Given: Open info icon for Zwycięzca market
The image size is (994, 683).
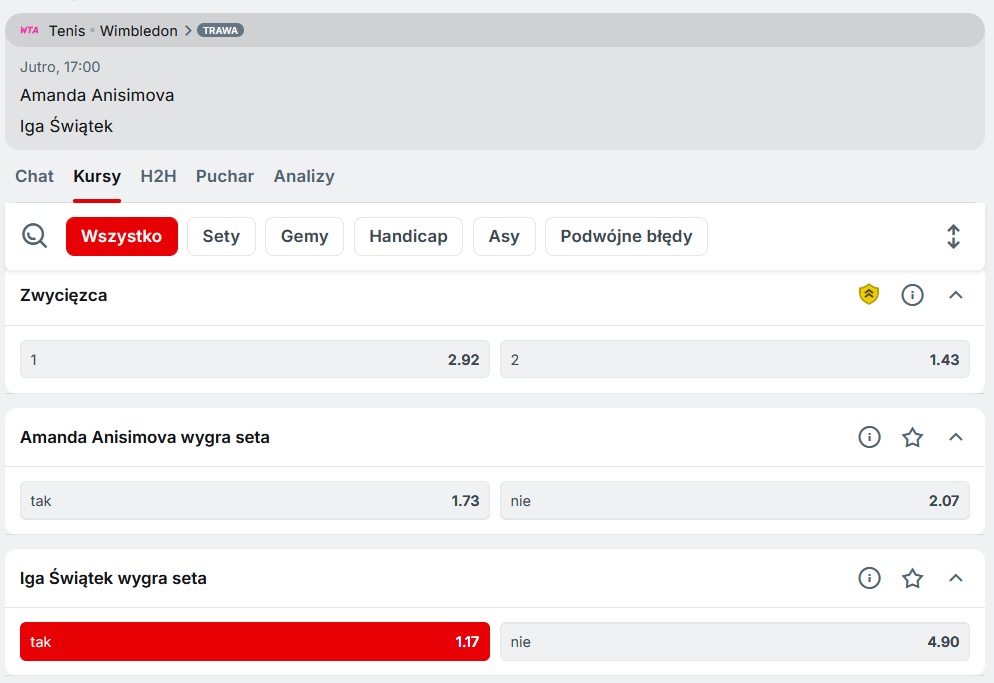Looking at the screenshot, I should click(912, 295).
